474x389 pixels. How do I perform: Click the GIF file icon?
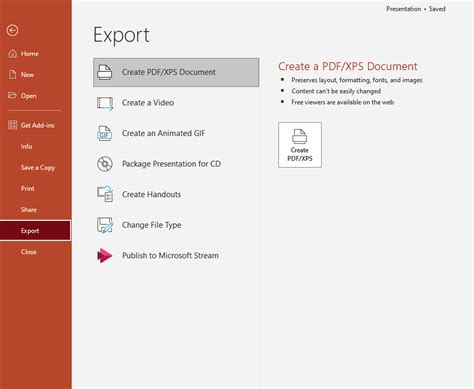coord(104,133)
